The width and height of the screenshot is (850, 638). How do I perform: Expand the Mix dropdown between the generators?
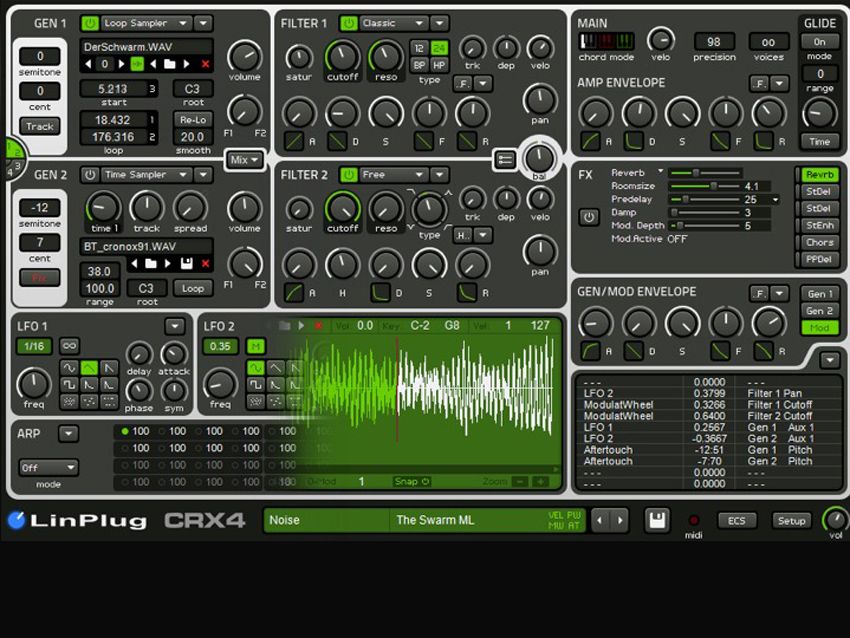(x=244, y=158)
